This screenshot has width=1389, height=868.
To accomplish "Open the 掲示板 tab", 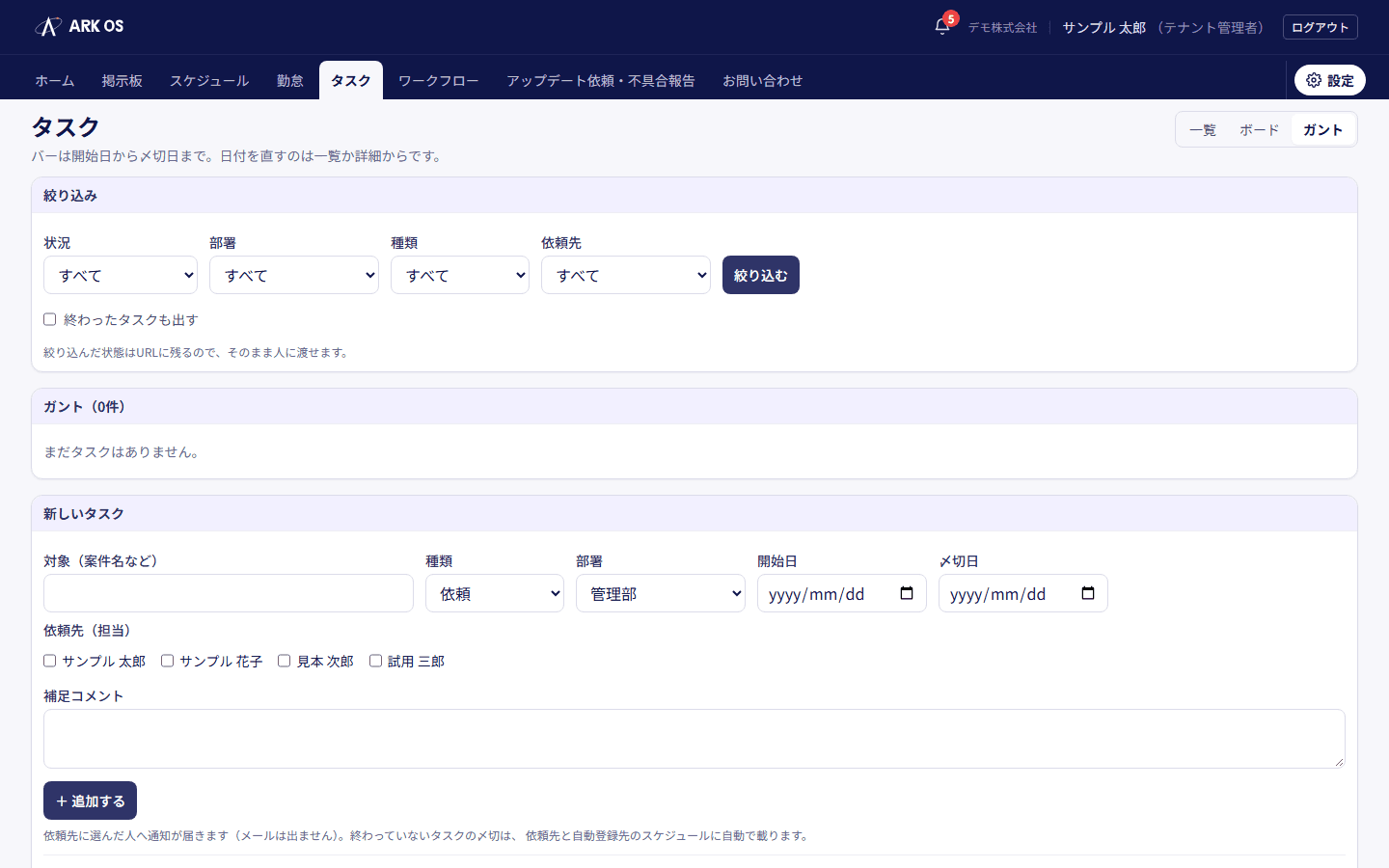I will tap(123, 80).
